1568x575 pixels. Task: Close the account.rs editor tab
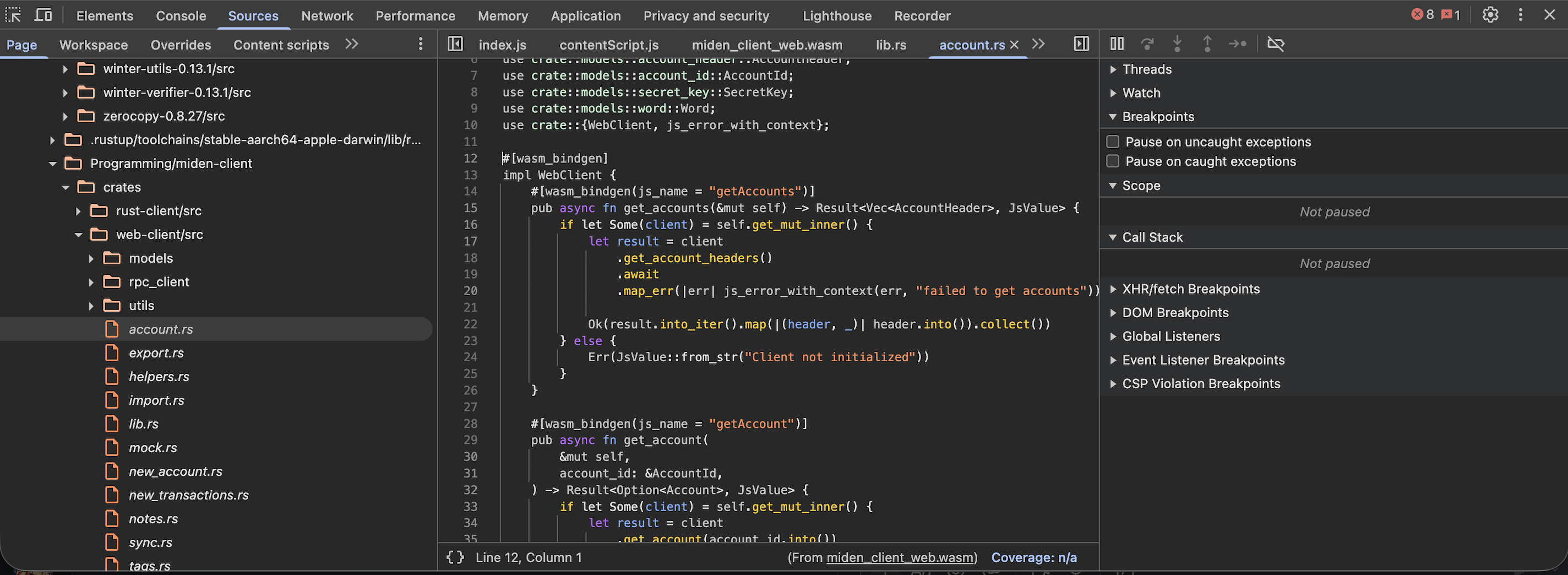pyautogui.click(x=1014, y=45)
